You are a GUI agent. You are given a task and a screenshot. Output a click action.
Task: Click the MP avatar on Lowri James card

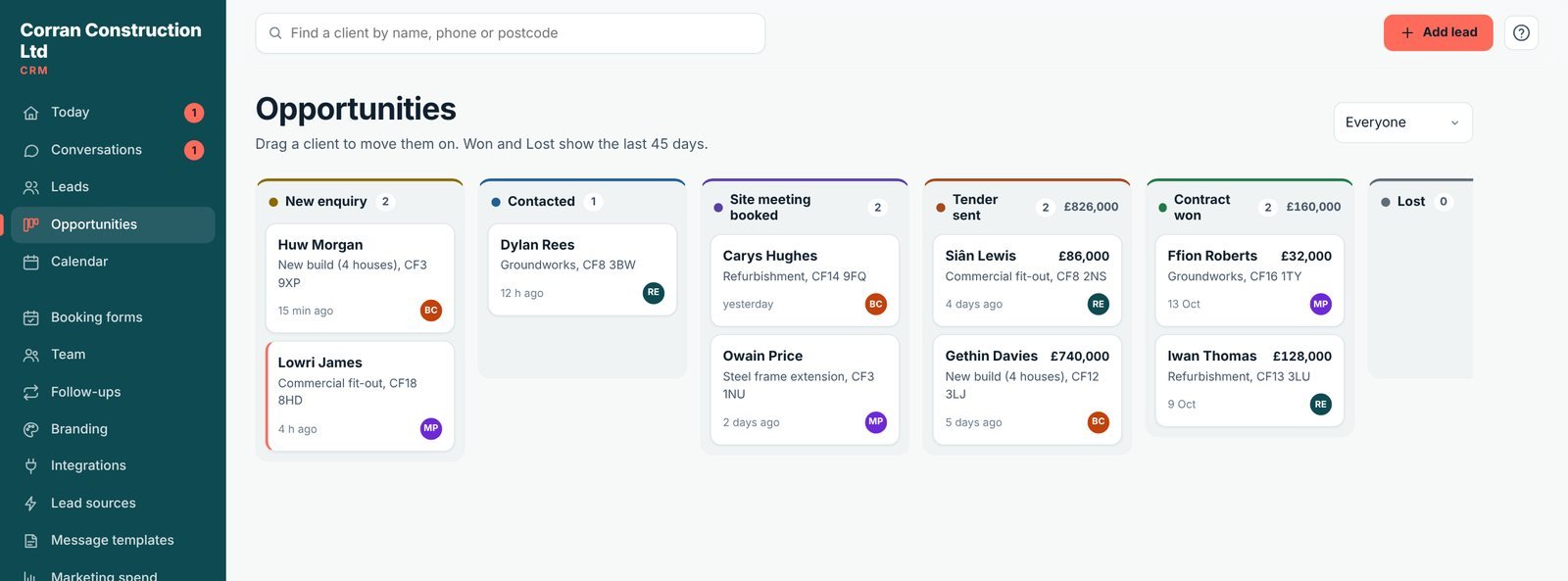tap(431, 428)
